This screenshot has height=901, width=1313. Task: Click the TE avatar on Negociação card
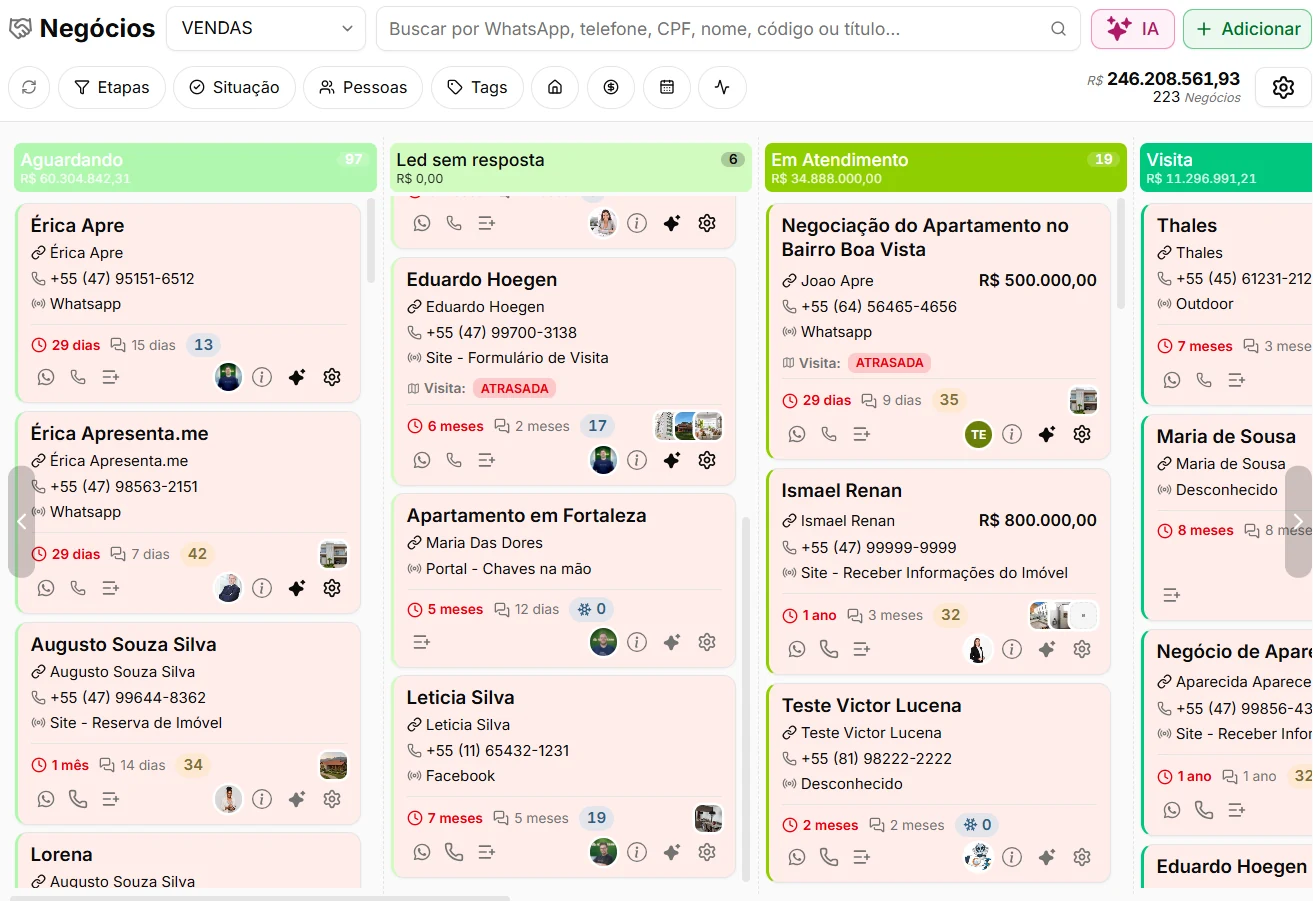(x=978, y=434)
